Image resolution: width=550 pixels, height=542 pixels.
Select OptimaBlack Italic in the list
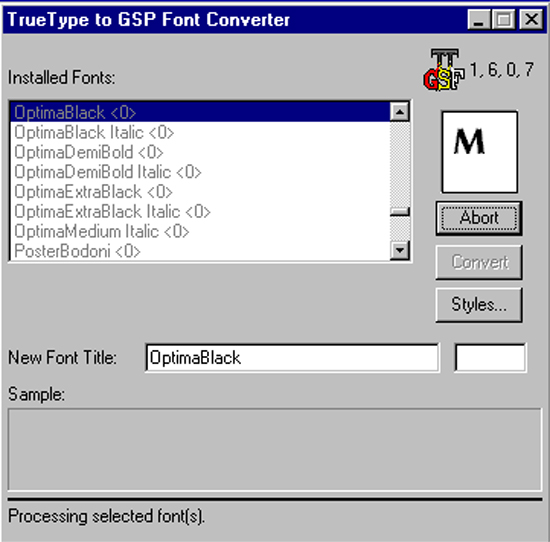pyautogui.click(x=200, y=132)
